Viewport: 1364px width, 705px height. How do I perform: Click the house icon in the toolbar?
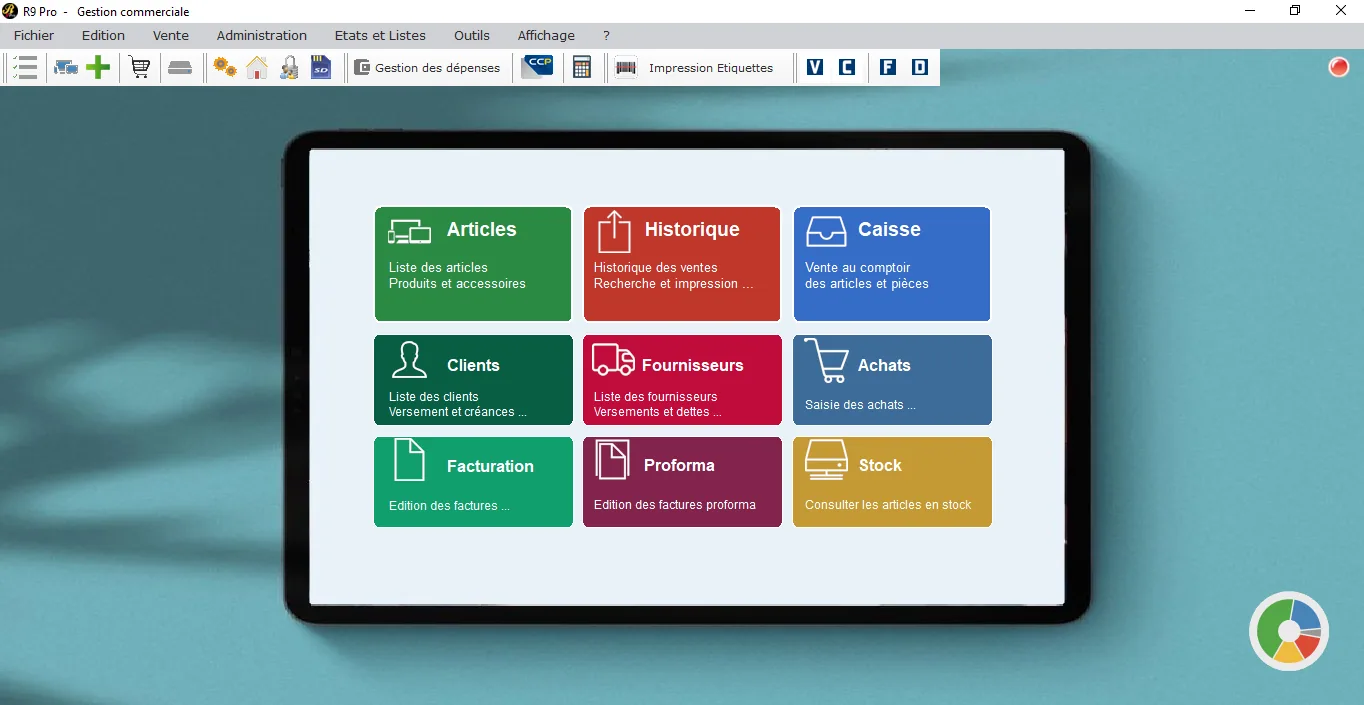pos(257,68)
